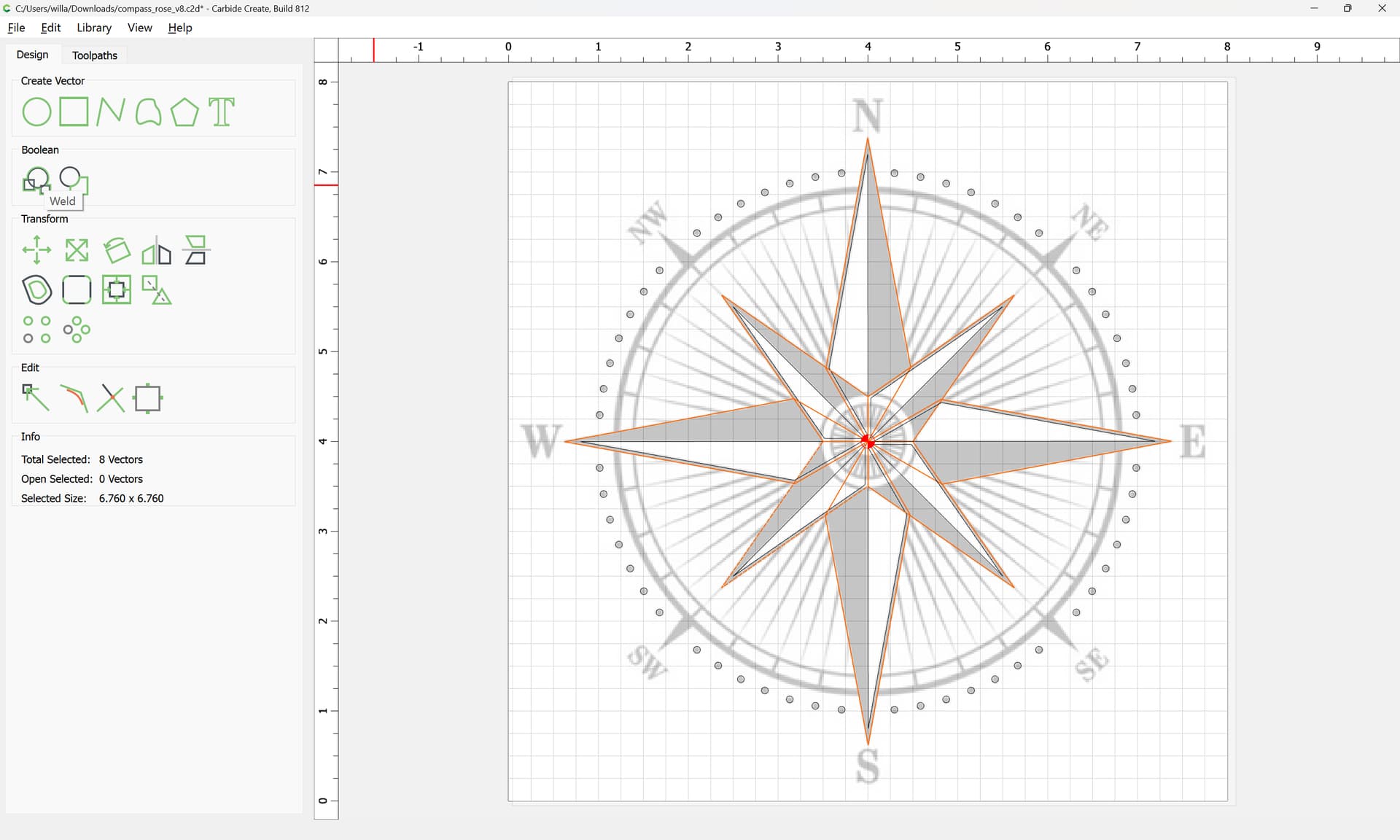The image size is (1400, 840).
Task: Open the Scale transform tool
Action: click(x=77, y=250)
